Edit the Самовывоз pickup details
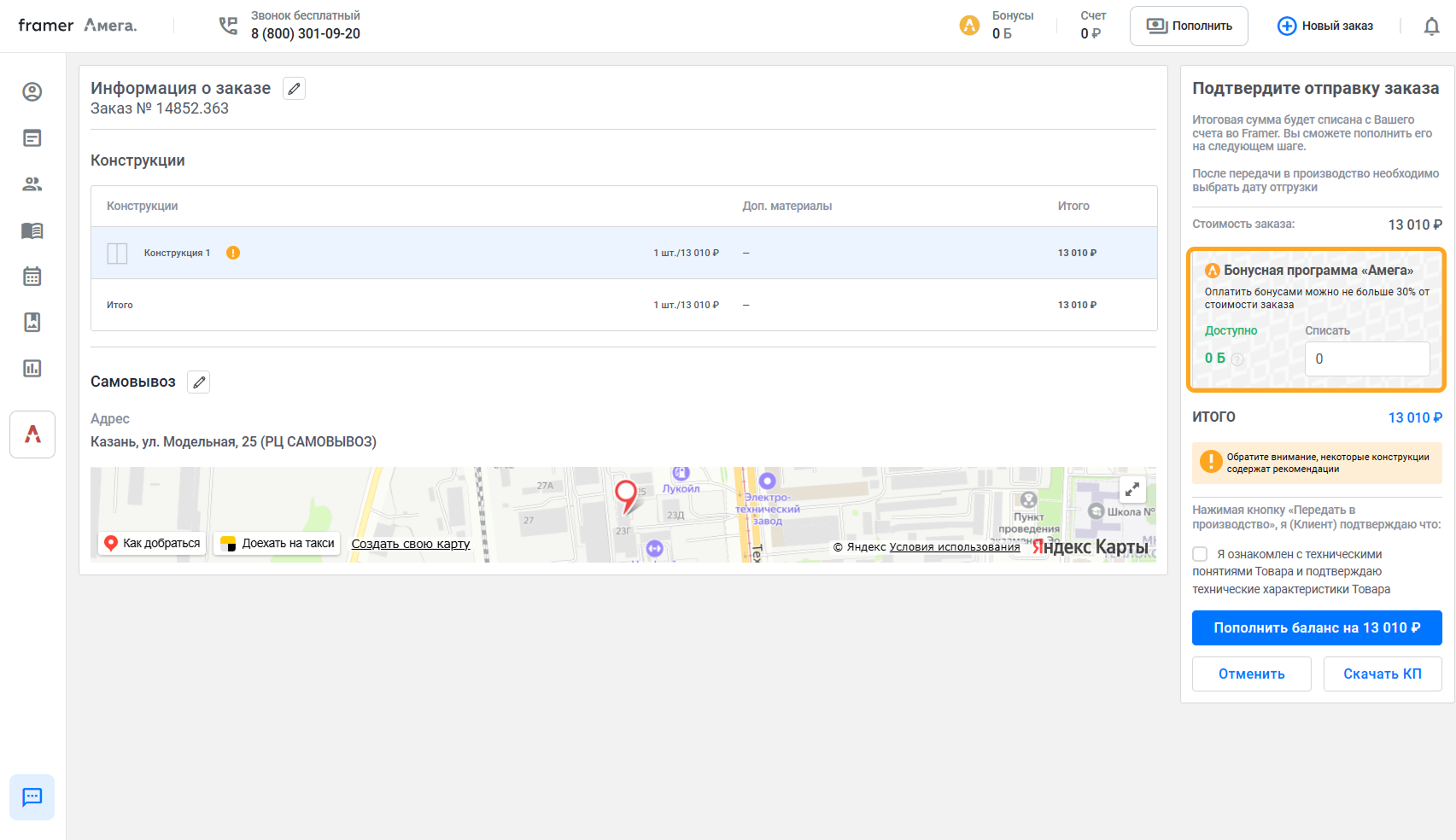 pyautogui.click(x=199, y=382)
